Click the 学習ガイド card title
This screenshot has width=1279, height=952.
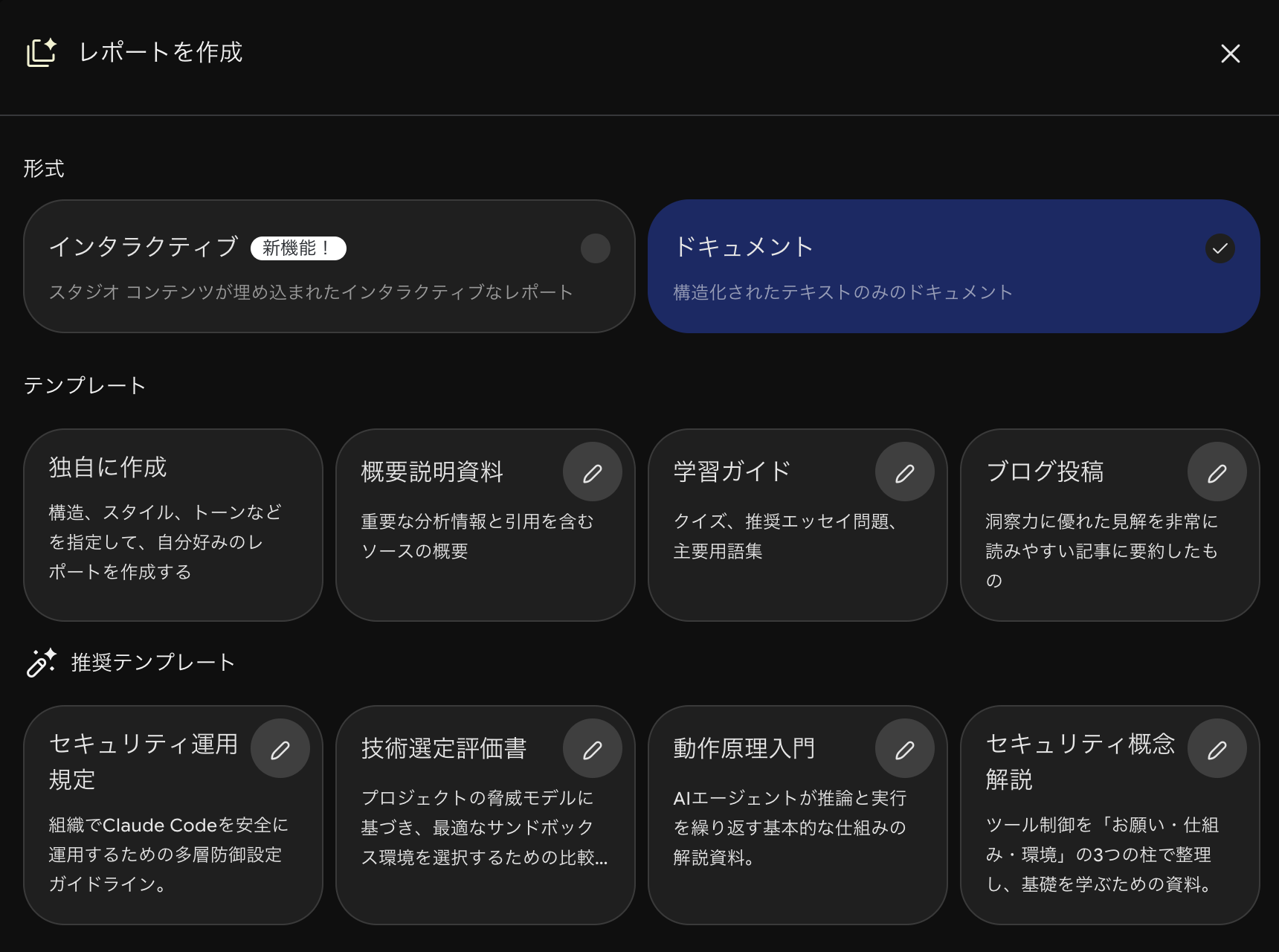pos(732,472)
